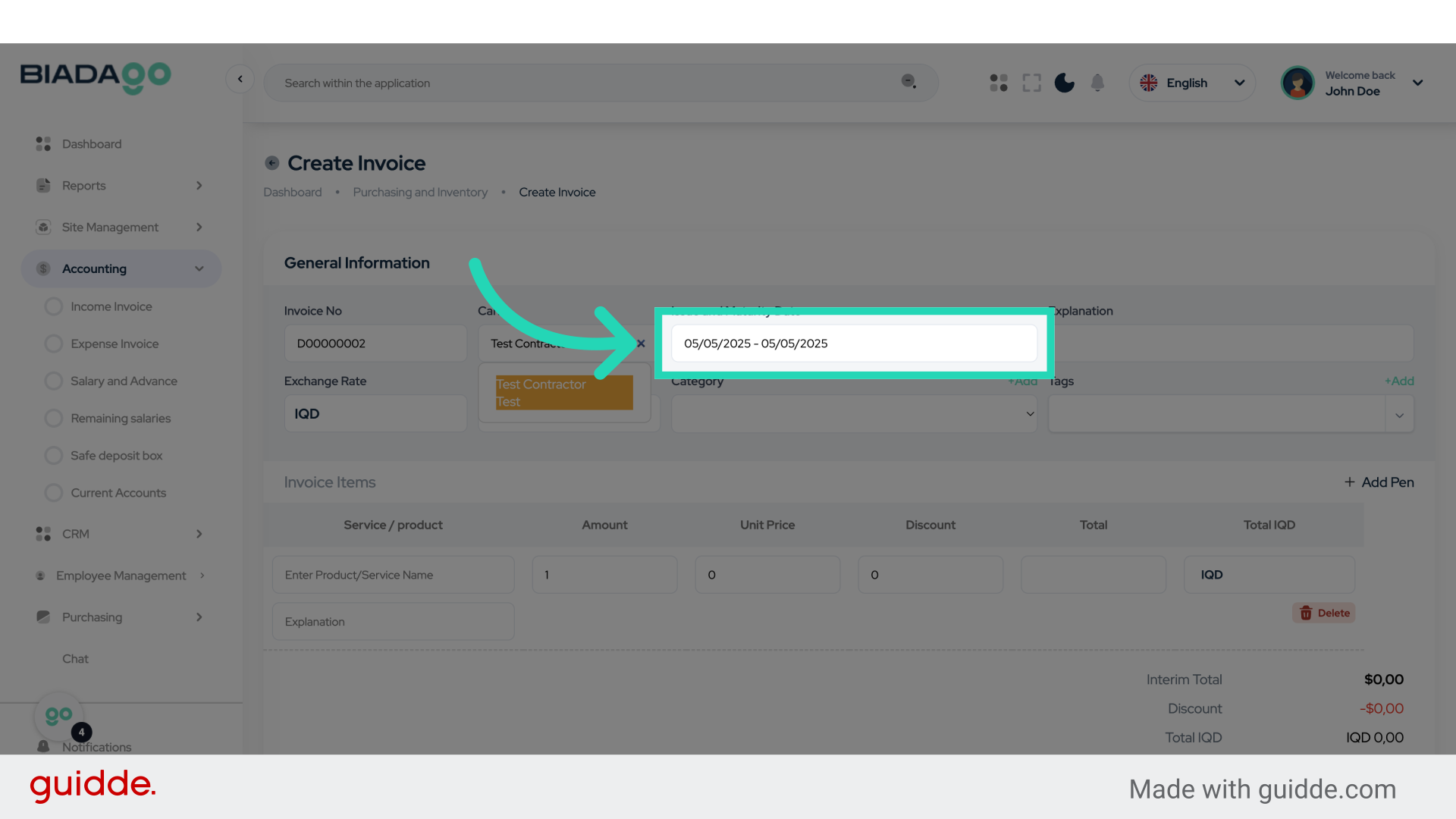Click the issue and maturity date field
Screen dimensions: 1456x819
pyautogui.click(x=854, y=343)
